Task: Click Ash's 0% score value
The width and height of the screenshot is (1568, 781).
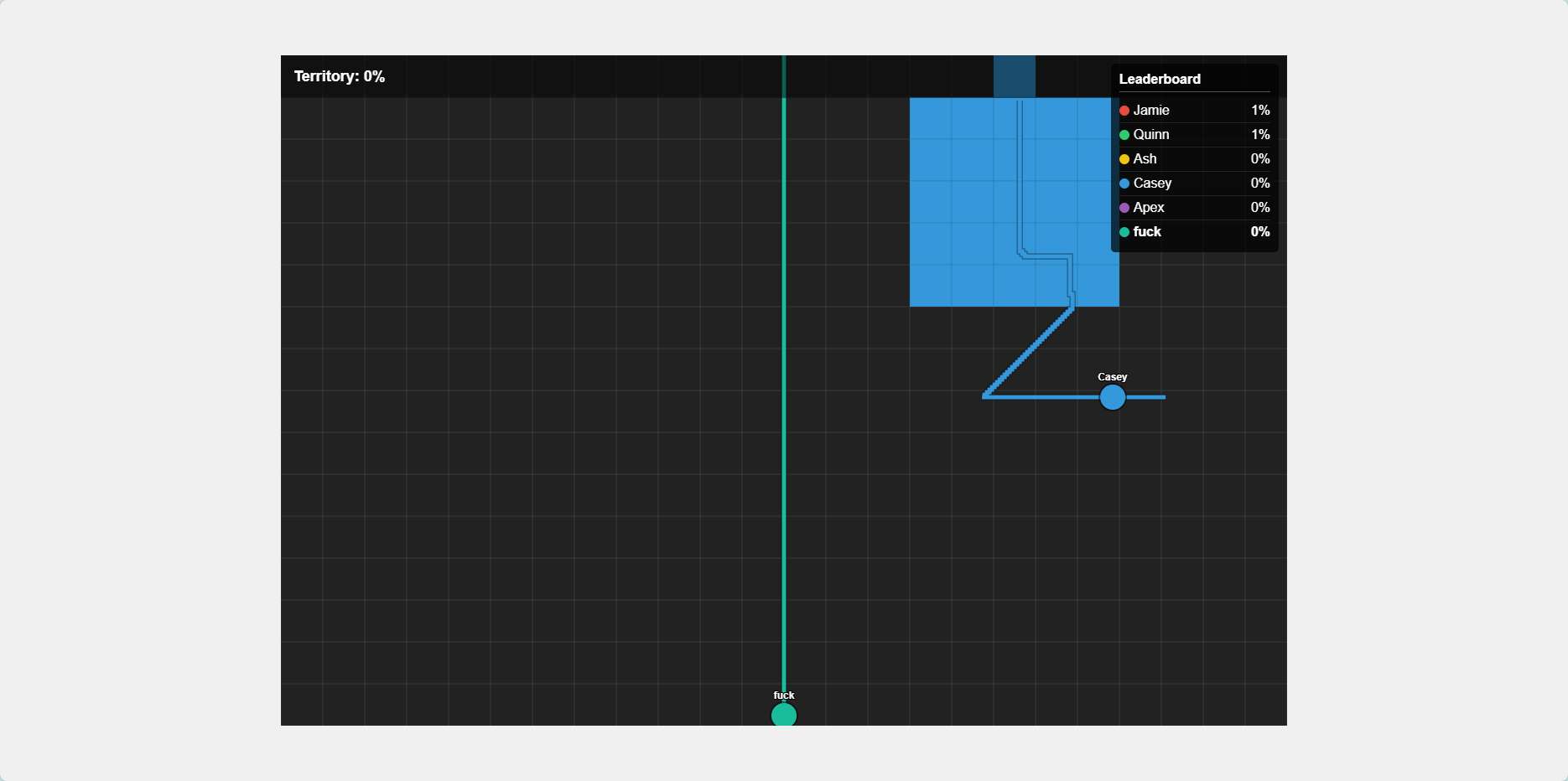Action: click(x=1259, y=159)
